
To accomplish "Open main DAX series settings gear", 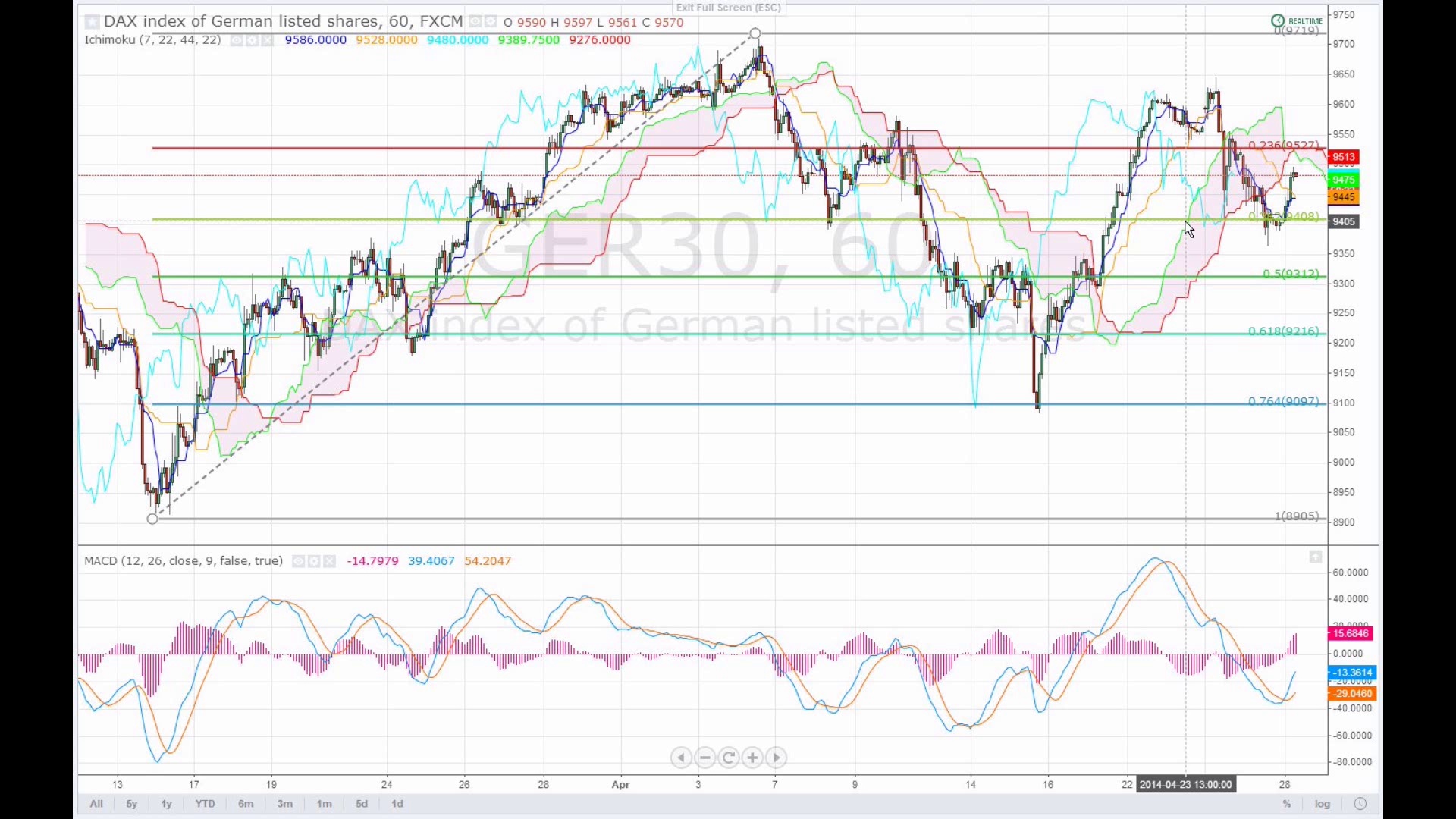I will 490,22.
